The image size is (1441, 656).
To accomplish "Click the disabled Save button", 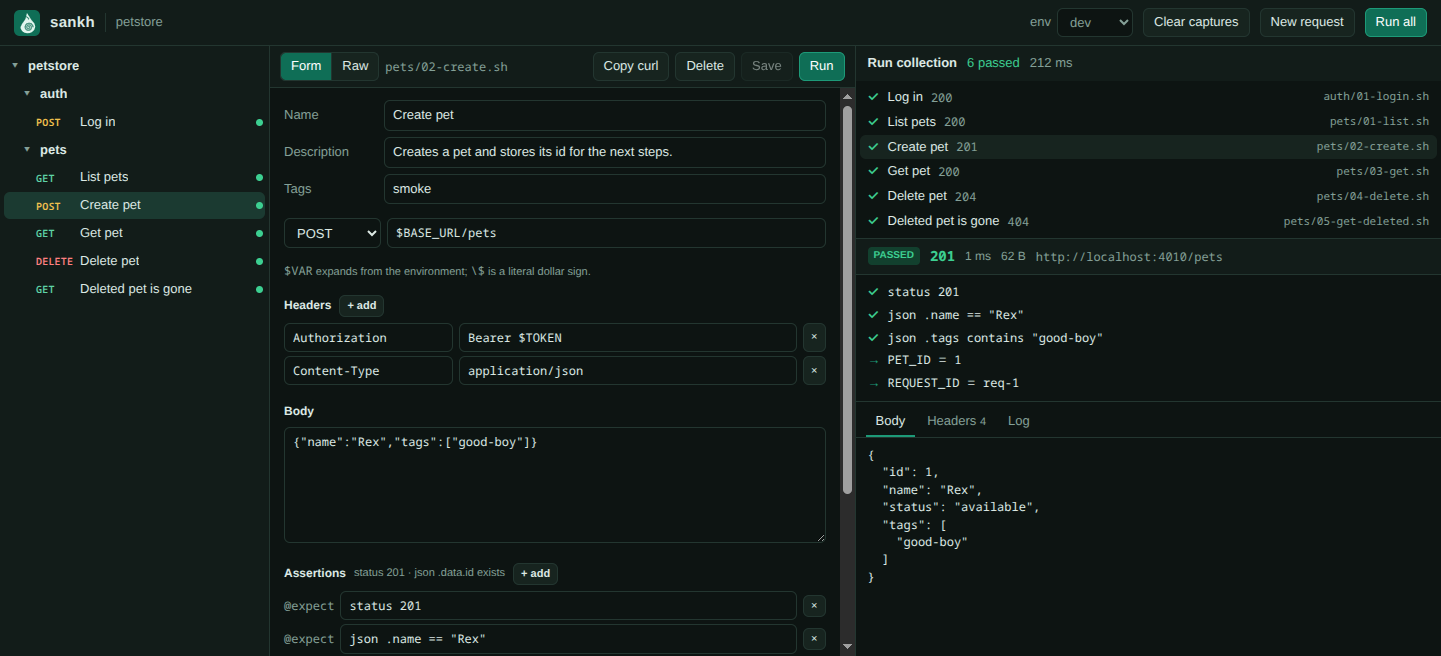I will pyautogui.click(x=767, y=66).
